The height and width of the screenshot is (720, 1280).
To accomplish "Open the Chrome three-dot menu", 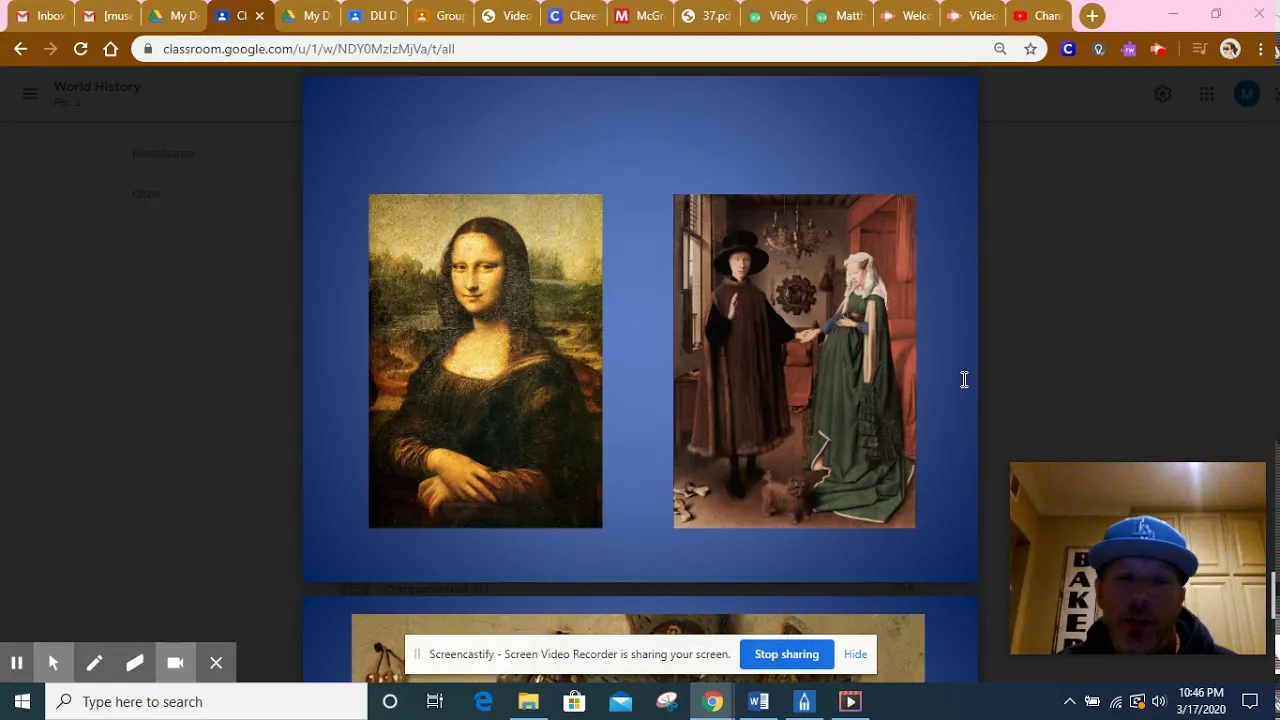I will [x=1260, y=49].
